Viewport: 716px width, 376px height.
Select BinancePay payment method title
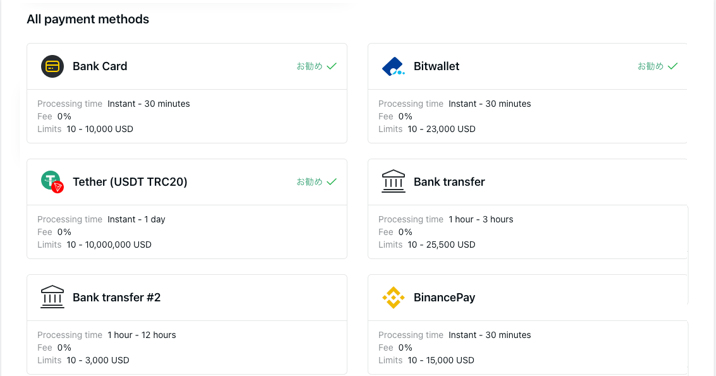[x=444, y=297]
